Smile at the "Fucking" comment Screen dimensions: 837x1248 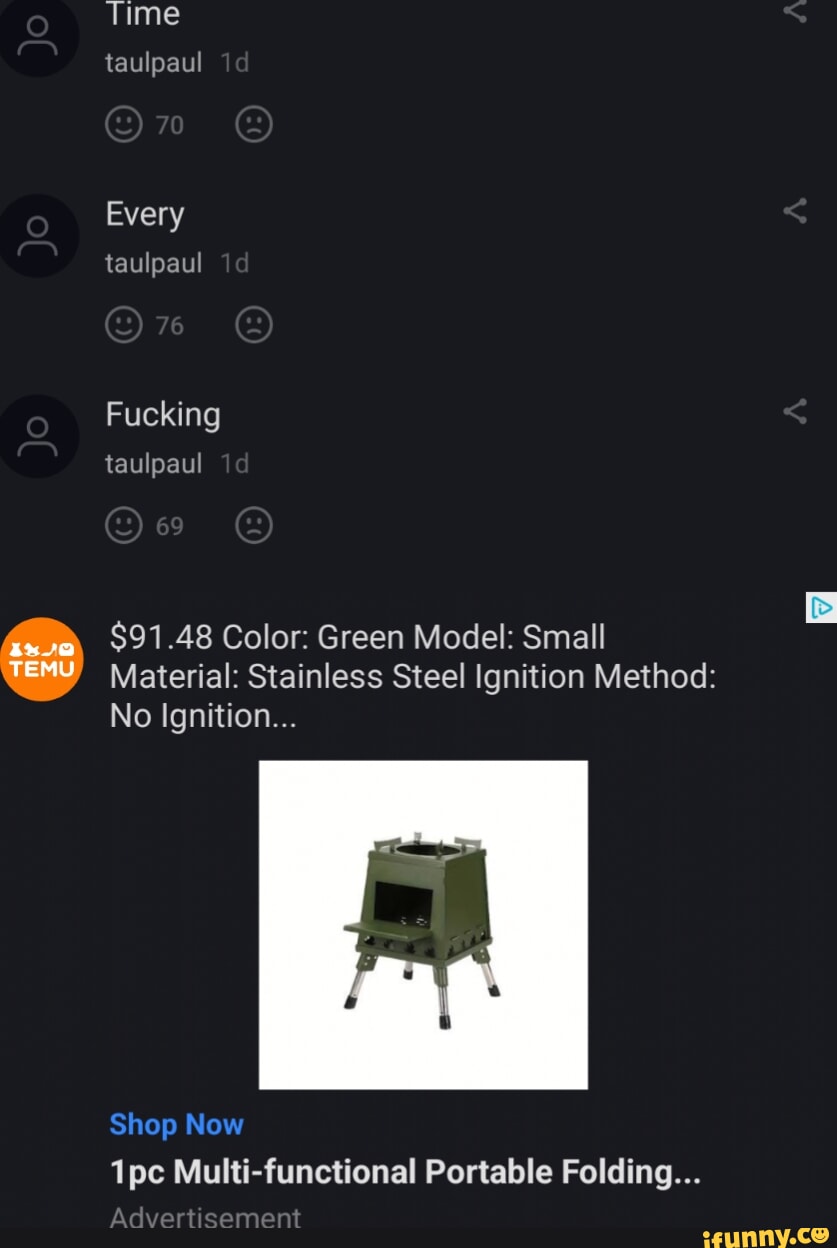[x=124, y=525]
